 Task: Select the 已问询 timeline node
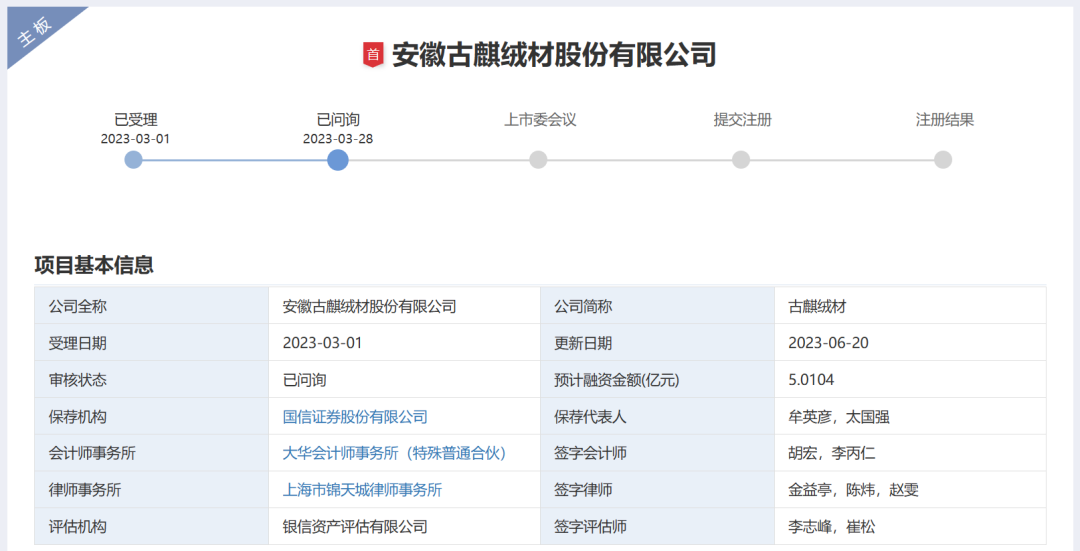click(x=338, y=160)
